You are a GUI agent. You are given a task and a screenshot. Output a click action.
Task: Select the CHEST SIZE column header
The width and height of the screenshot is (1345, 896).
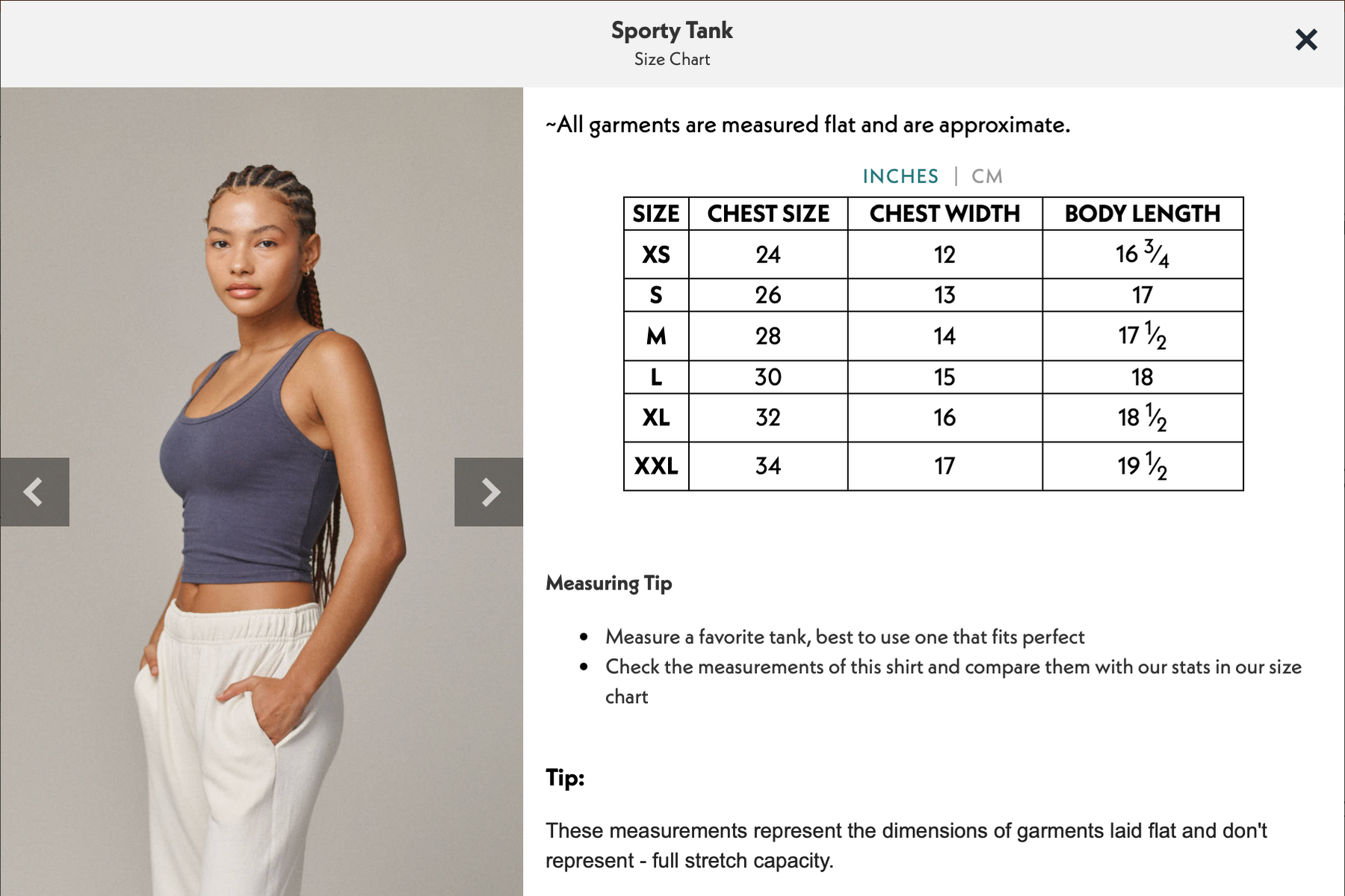768,214
